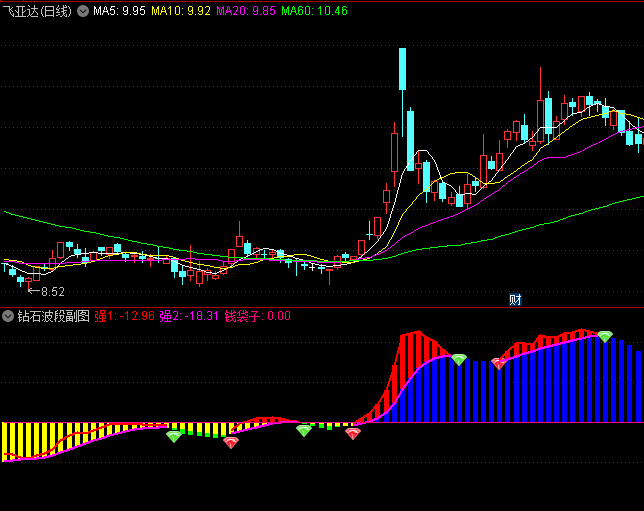This screenshot has height=511, width=644.
Task: Click the 强1 indicator value label
Action: [x=124, y=316]
